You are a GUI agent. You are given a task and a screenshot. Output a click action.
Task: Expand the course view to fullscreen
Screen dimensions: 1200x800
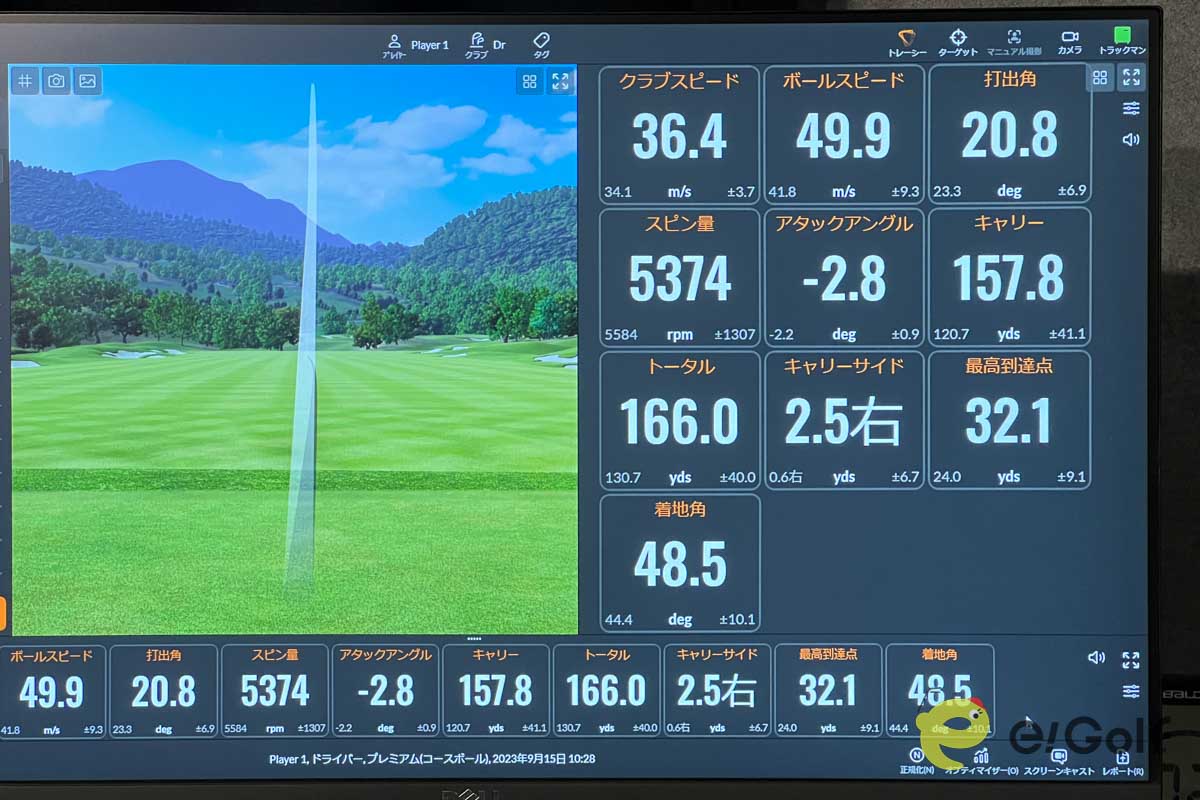click(x=561, y=82)
